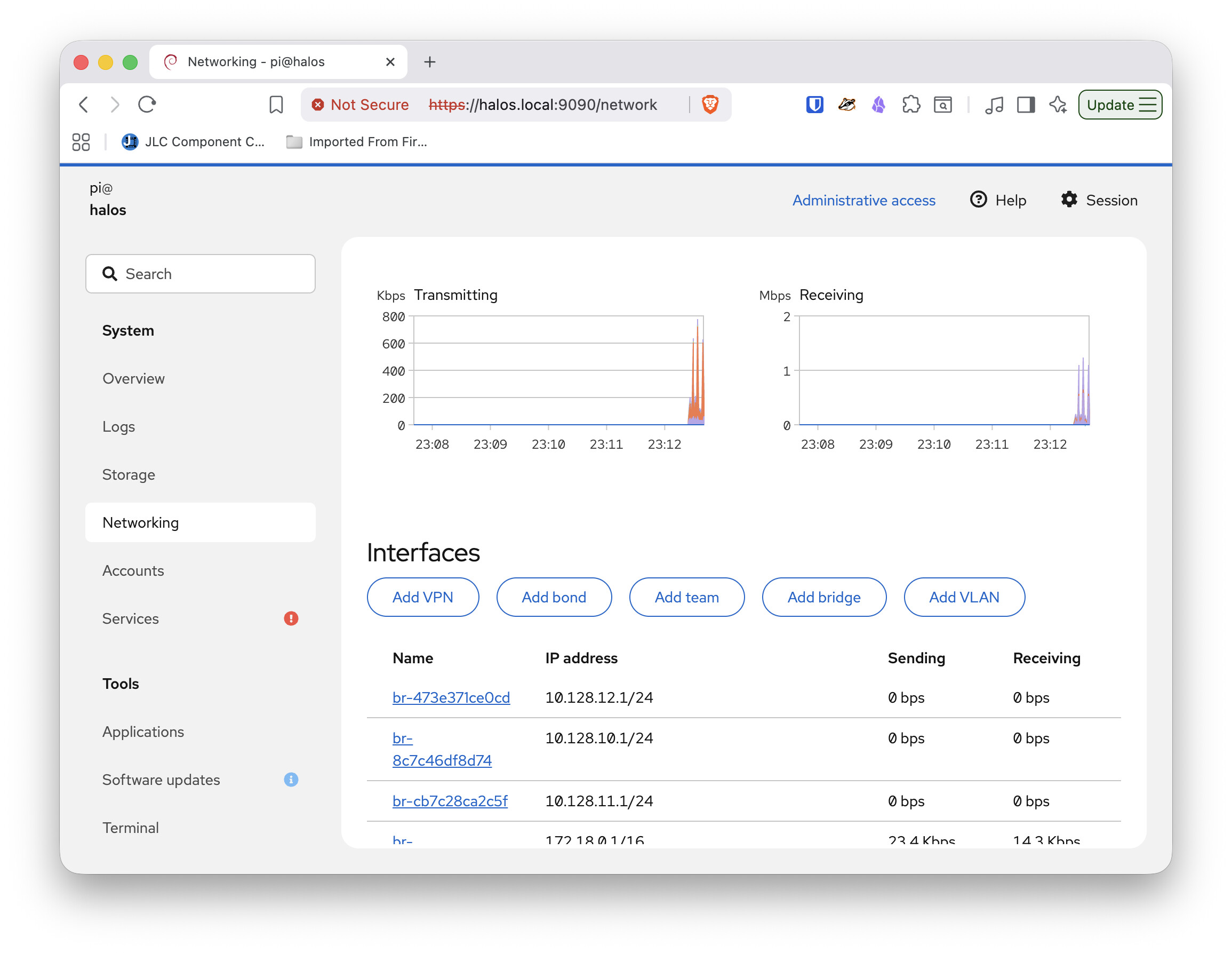Click the browser extensions puzzle icon

(x=910, y=105)
